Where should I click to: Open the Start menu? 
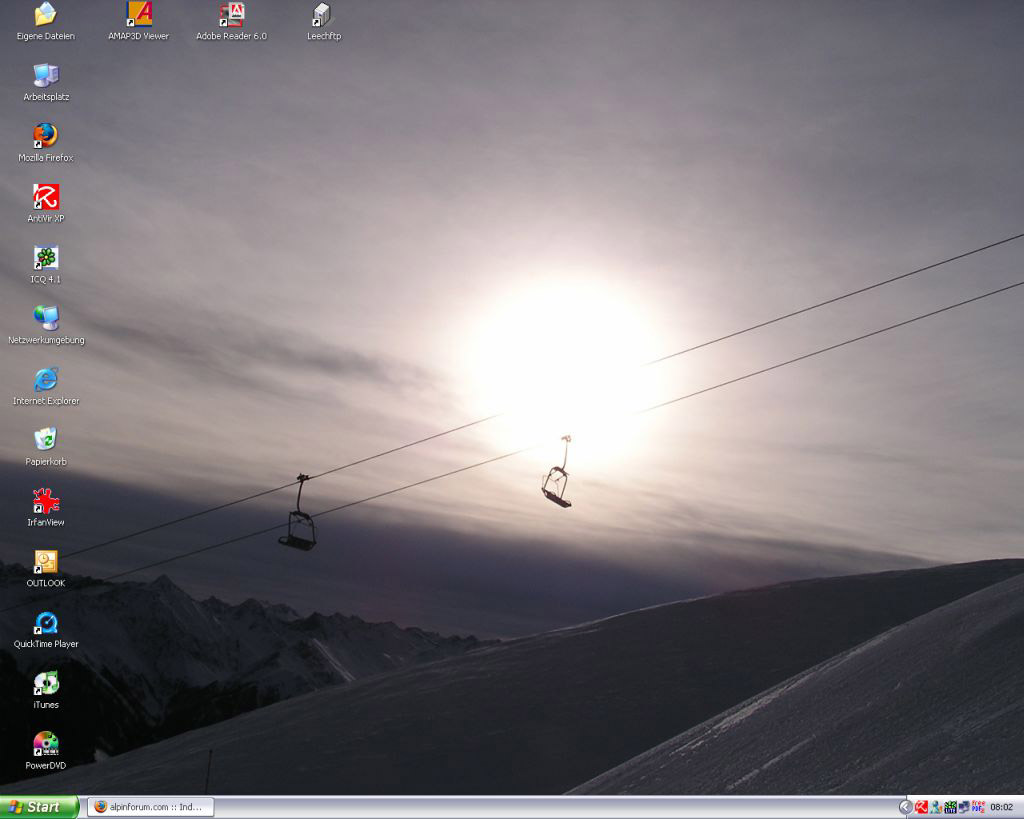[38, 807]
